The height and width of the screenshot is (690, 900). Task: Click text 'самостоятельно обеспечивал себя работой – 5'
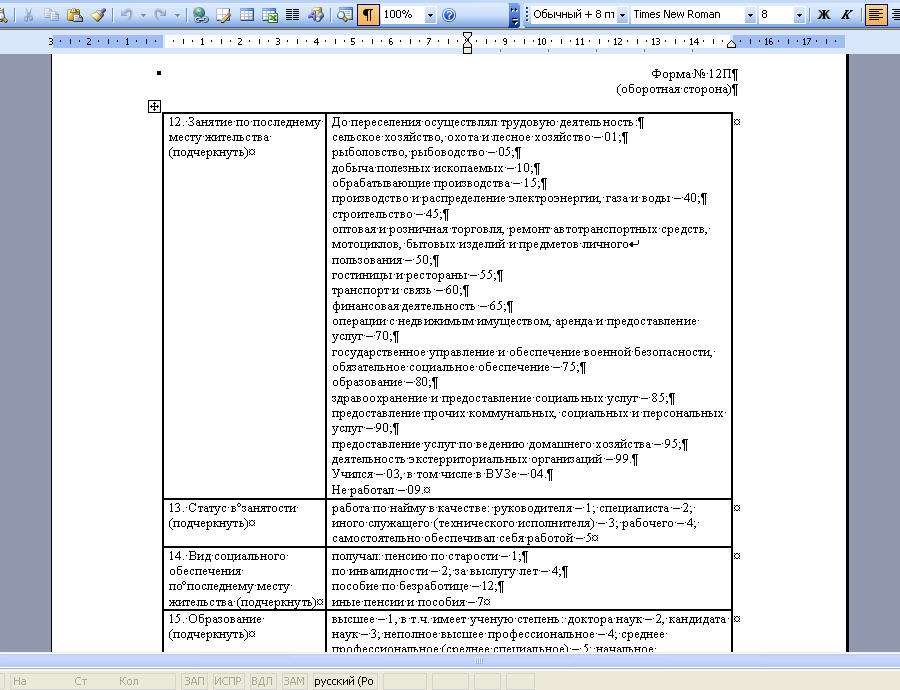(x=461, y=538)
